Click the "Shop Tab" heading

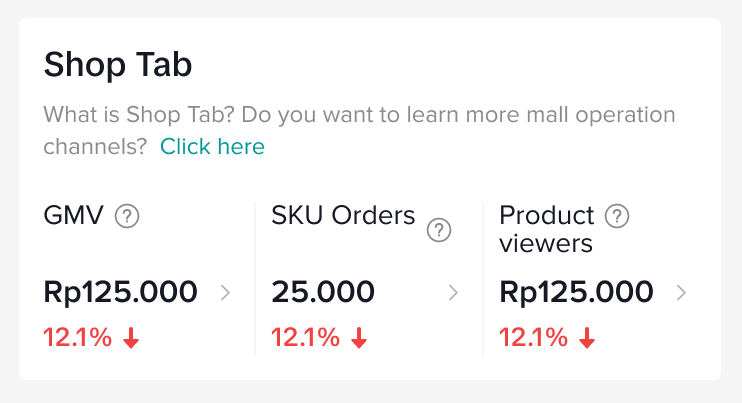point(118,66)
